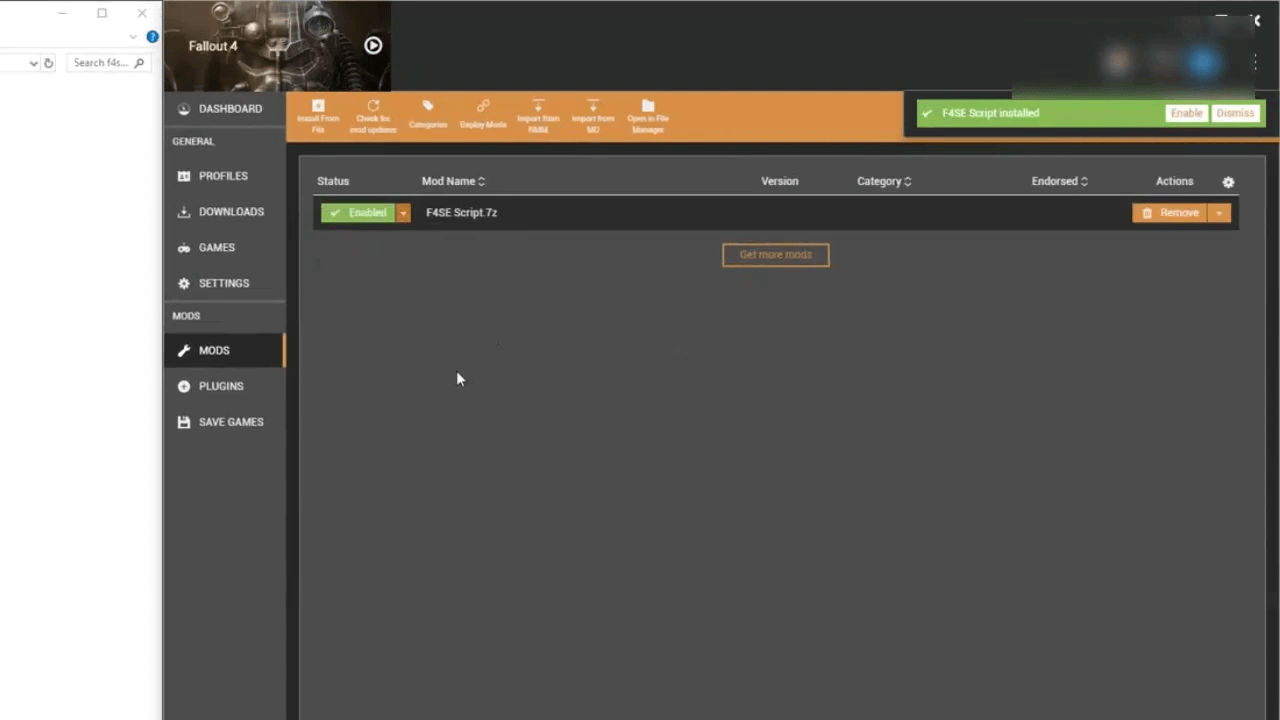The height and width of the screenshot is (720, 1280).
Task: Open Settings in the sidebar
Action: point(225,284)
